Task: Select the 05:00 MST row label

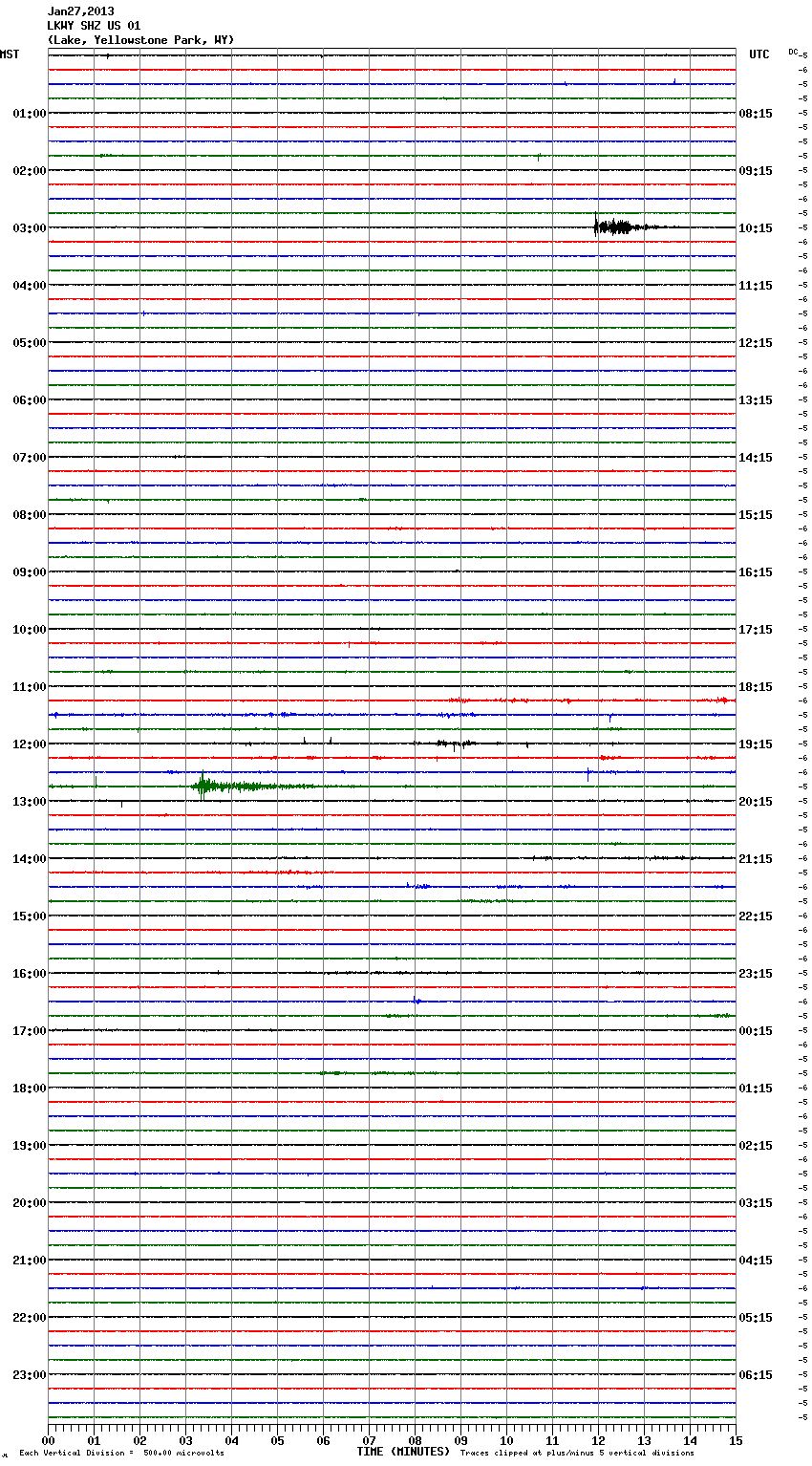Action: click(29, 343)
